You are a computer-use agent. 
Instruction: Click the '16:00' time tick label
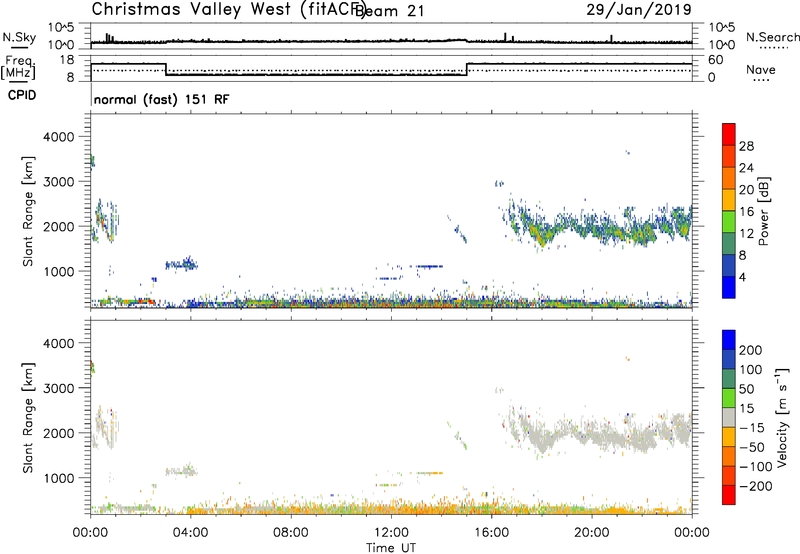[x=491, y=533]
